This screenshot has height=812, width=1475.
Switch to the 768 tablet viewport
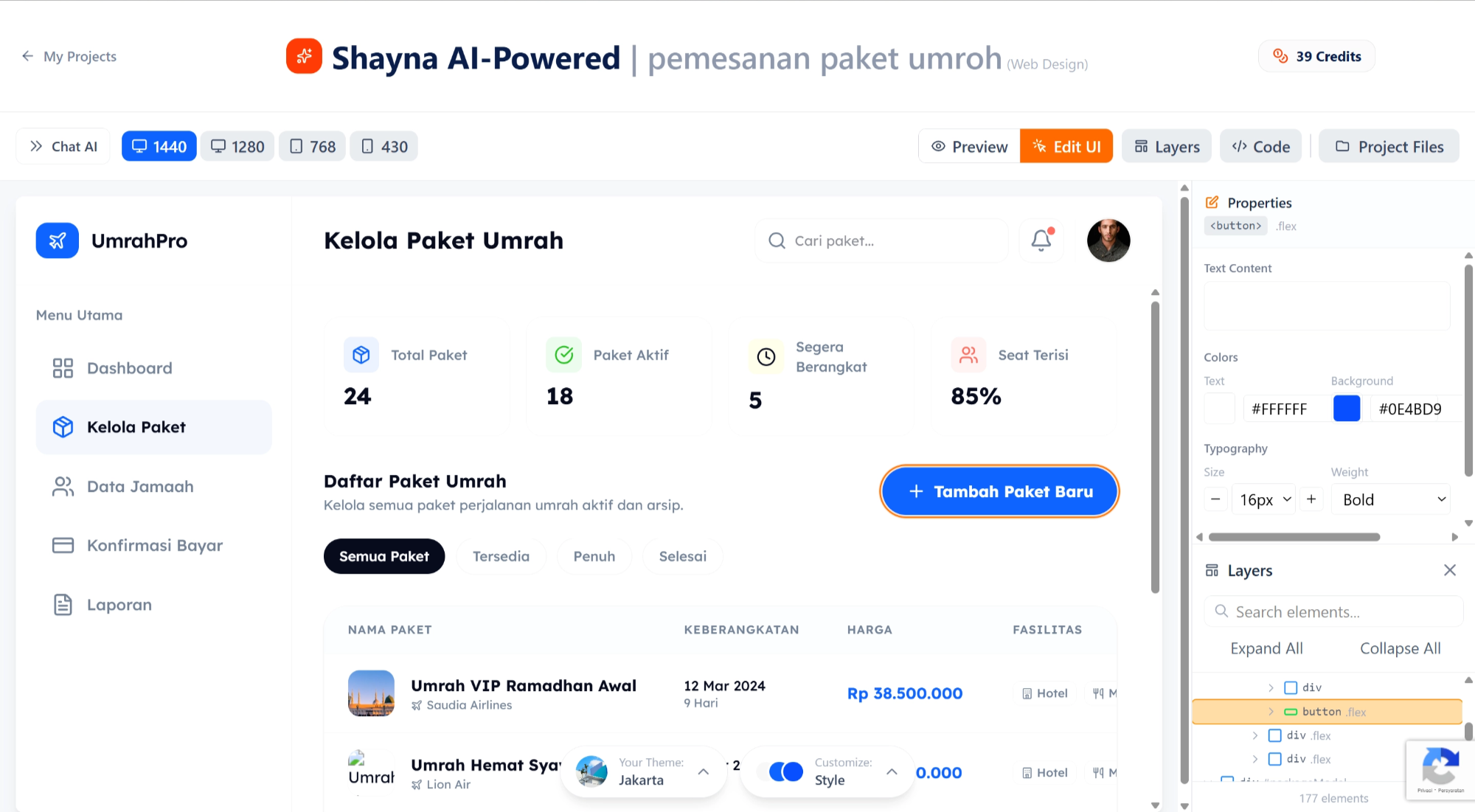[312, 146]
